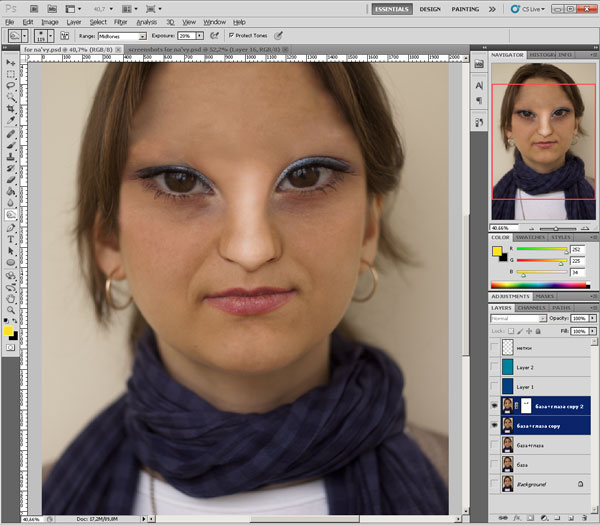Switch to the Design workspace
Viewport: 600px width, 525px height.
430,8
